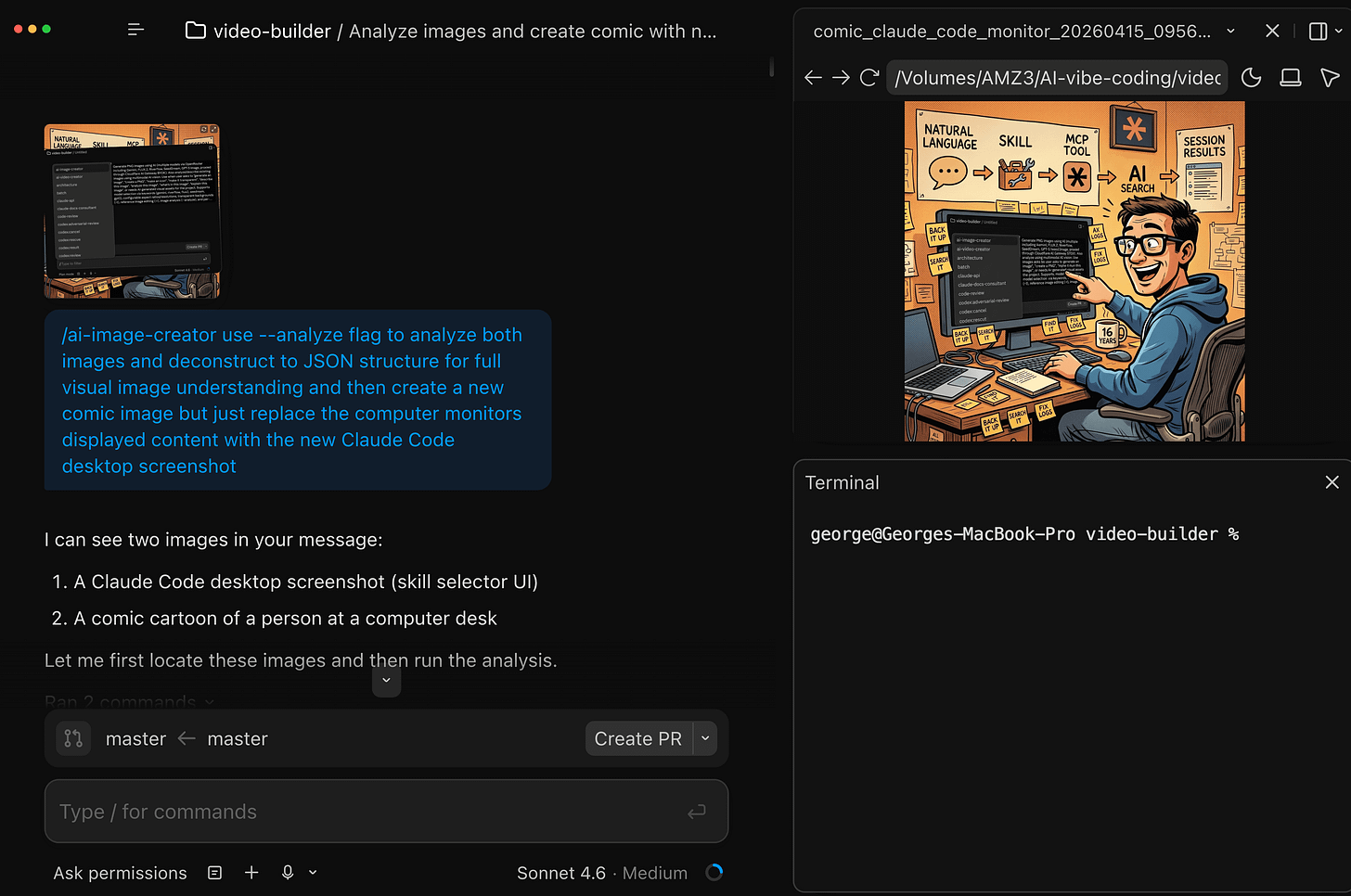This screenshot has width=1351, height=896.
Task: Select the source 'master' branch label
Action: click(135, 739)
